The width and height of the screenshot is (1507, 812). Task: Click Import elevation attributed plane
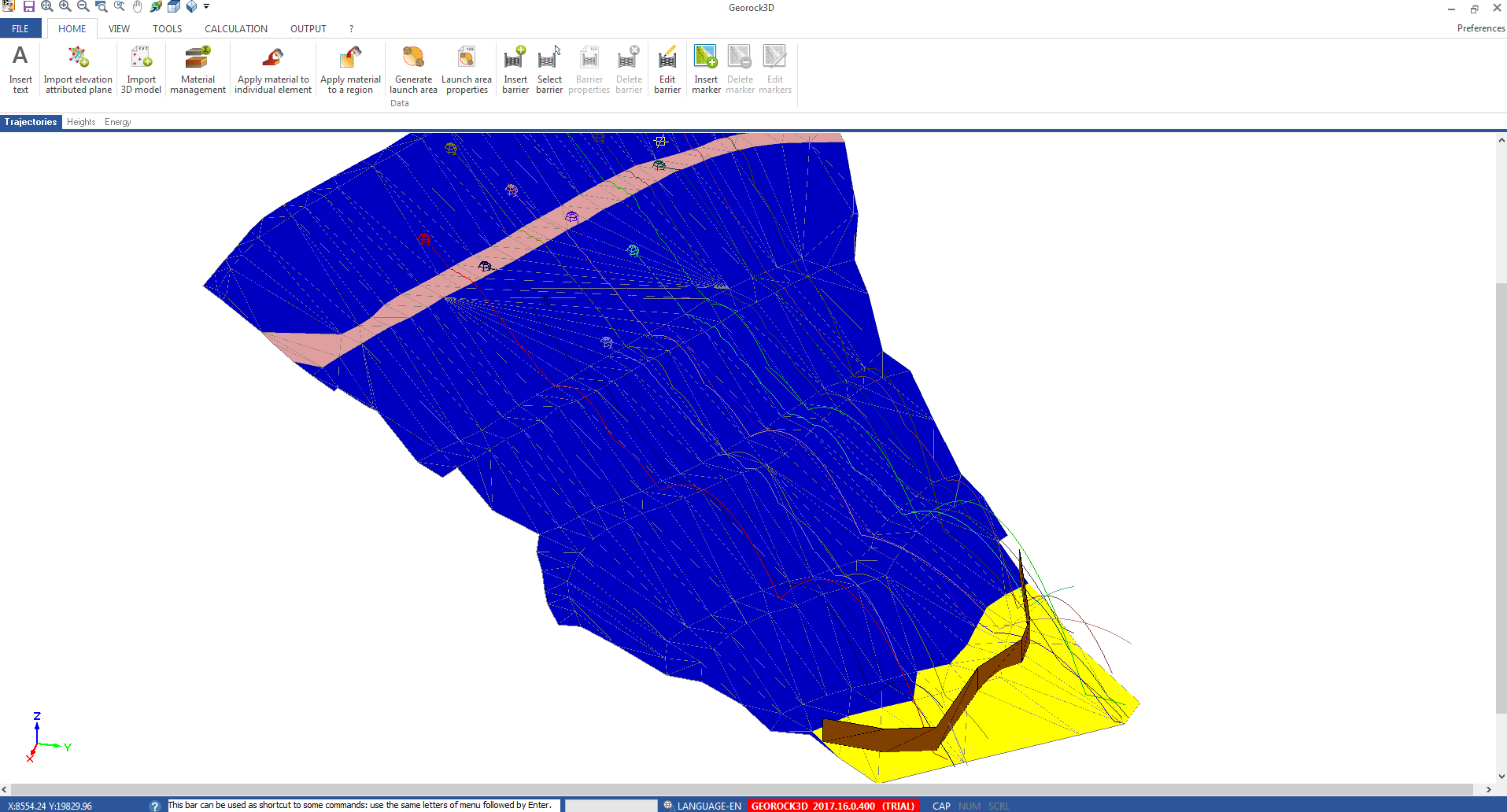click(78, 69)
